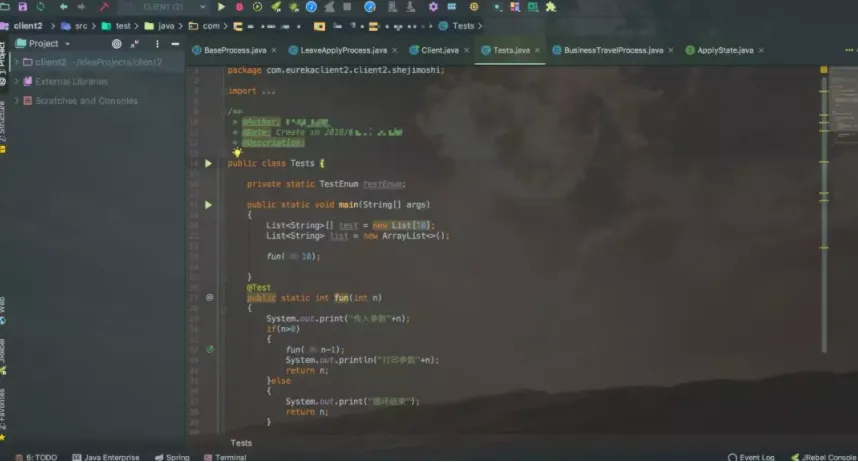Navigate forward with the right arrow icon
Image resolution: width=858 pixels, height=462 pixels.
82,7
